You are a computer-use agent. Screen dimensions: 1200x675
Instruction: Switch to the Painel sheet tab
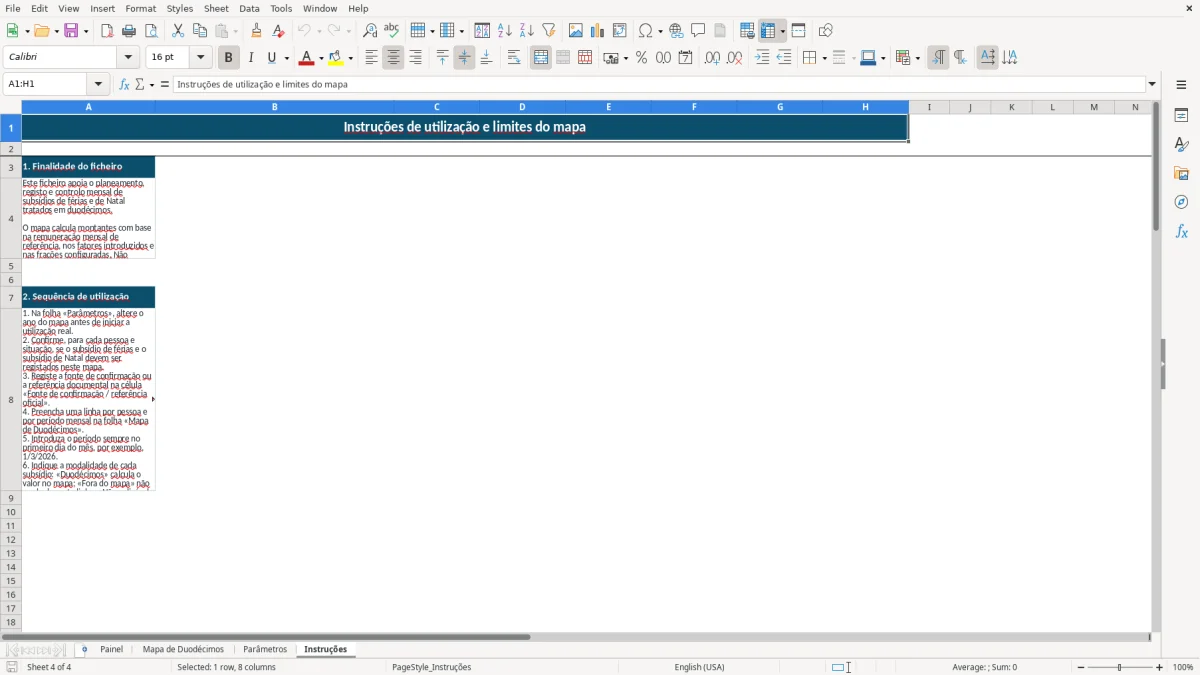coord(112,649)
